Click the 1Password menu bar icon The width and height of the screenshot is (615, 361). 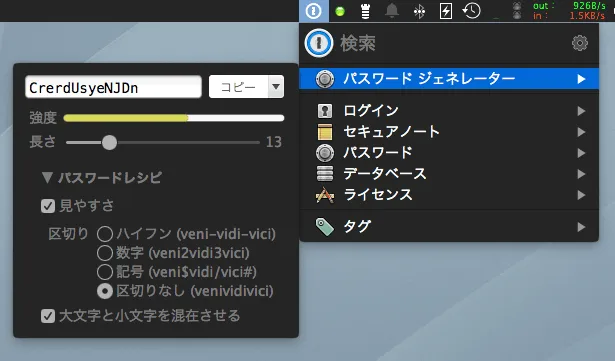click(313, 11)
